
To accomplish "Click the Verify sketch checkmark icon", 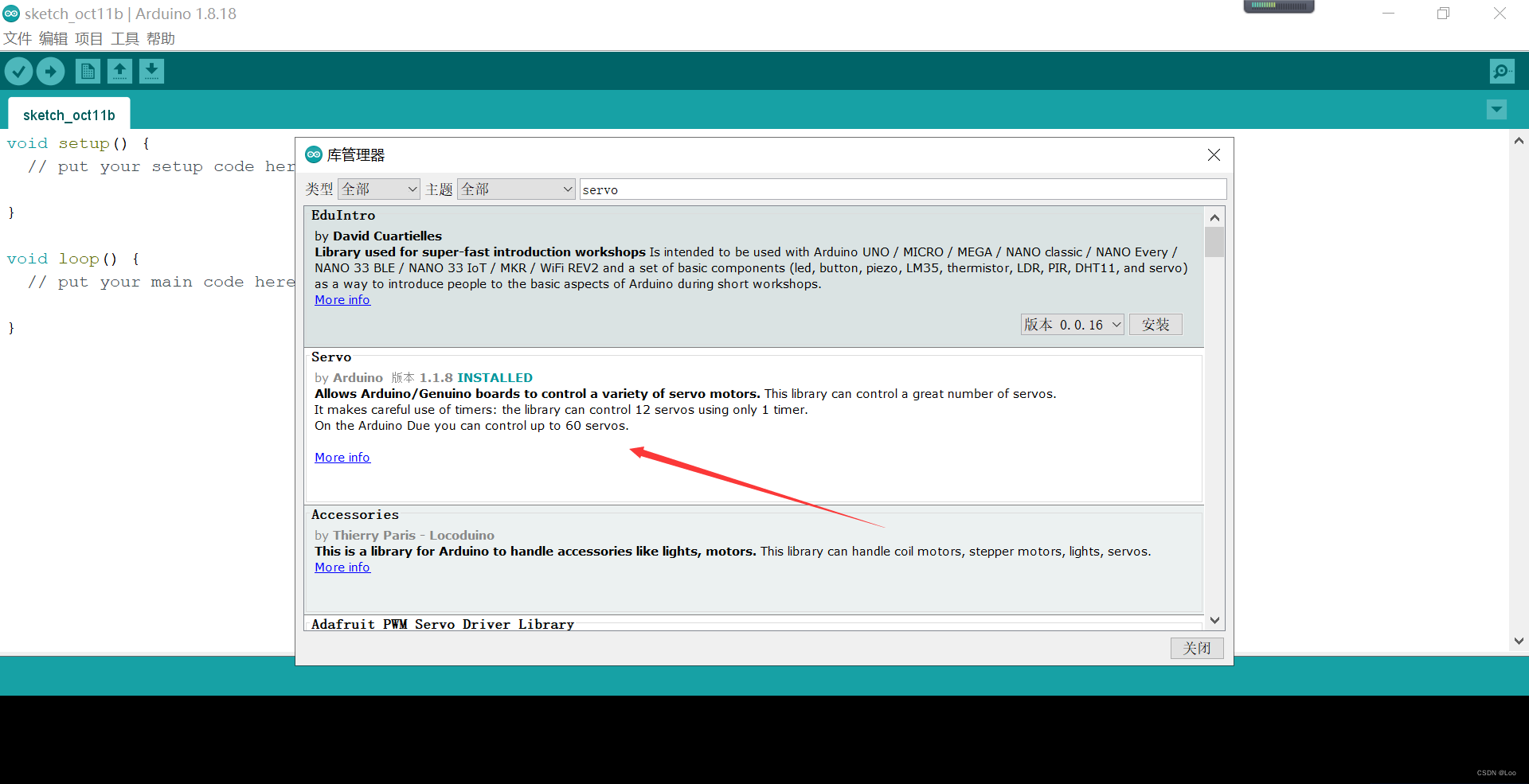I will pos(18,72).
